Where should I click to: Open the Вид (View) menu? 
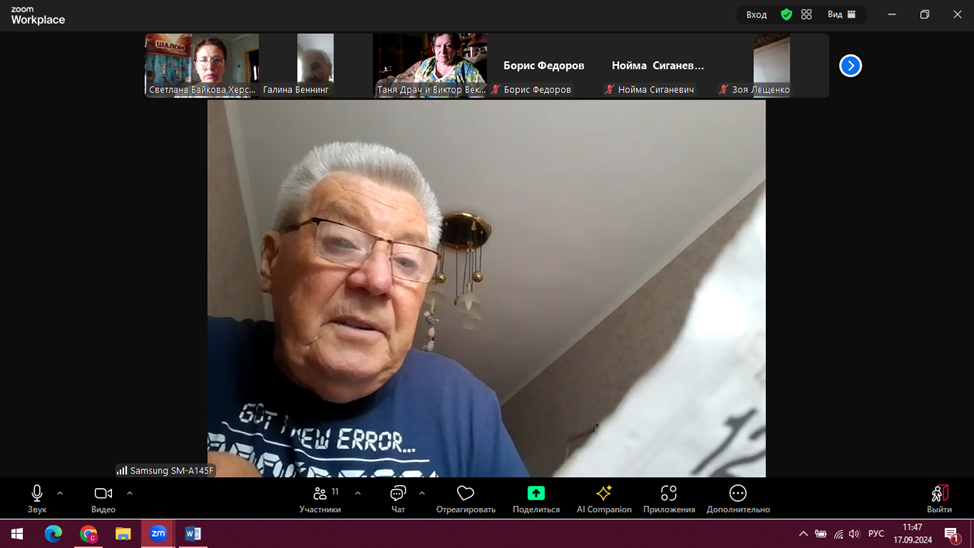tap(841, 15)
